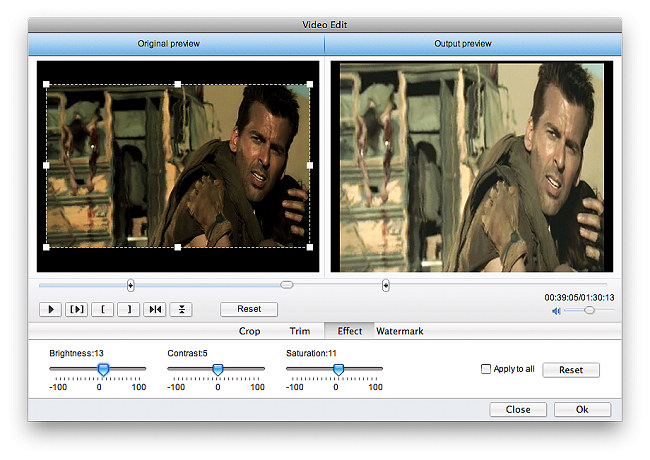Click the timecode 00:39:05/01:30:13

click(x=579, y=298)
